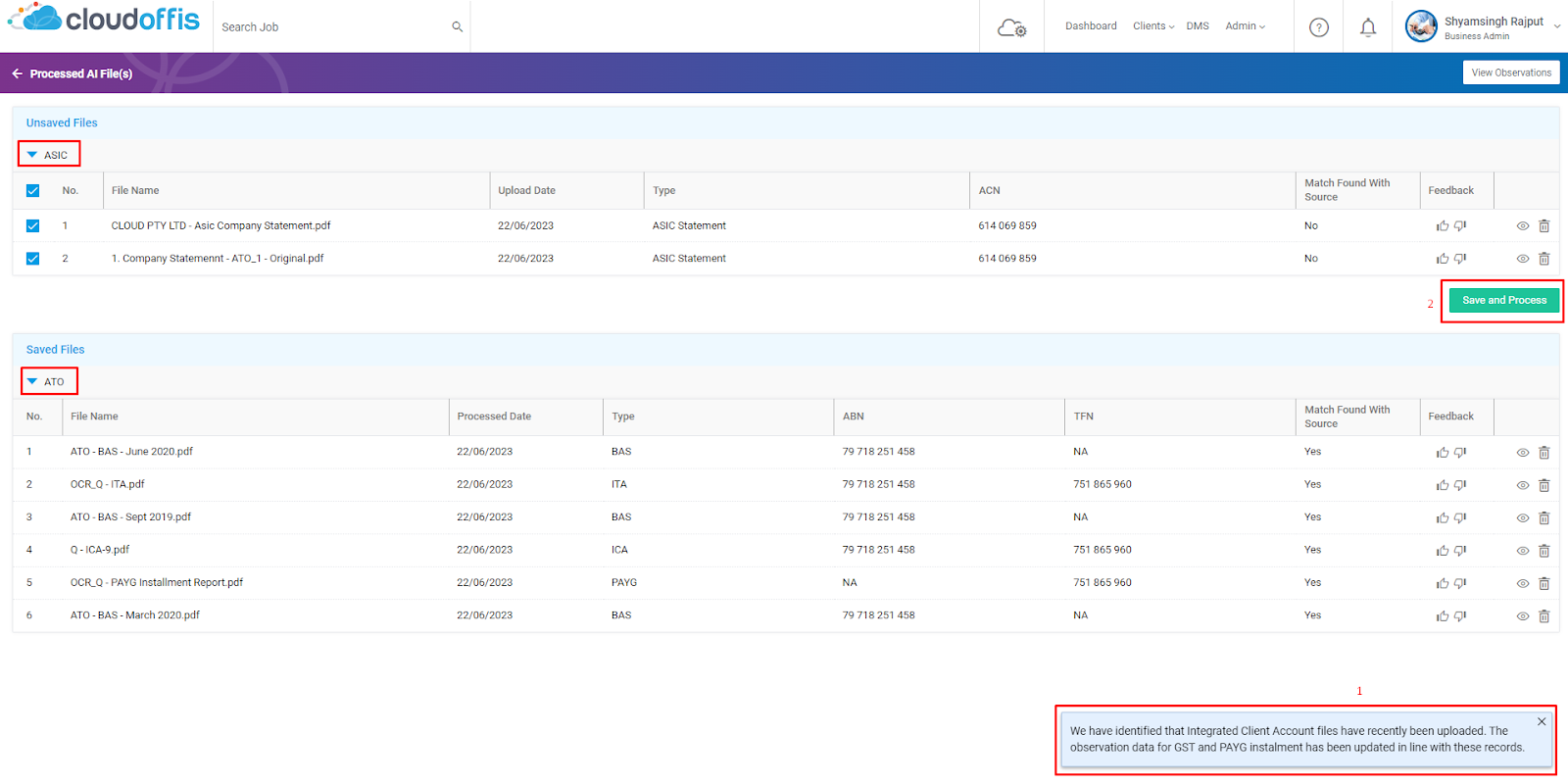Click the File Name column header in ASIC table
Viewport: 1568px width, 784px height.
coord(135,191)
